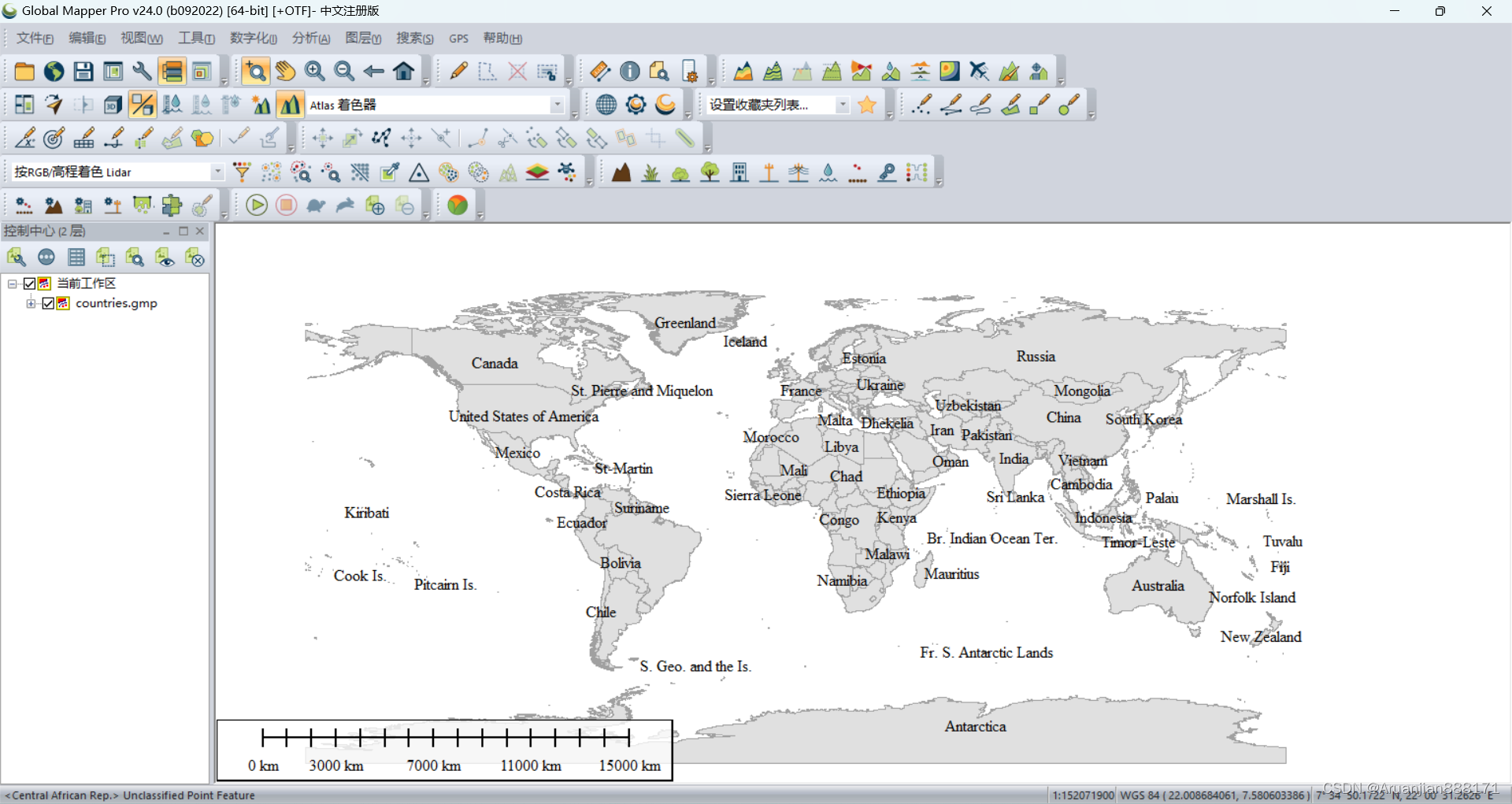Select the green tree vegetation icon

coord(710,172)
